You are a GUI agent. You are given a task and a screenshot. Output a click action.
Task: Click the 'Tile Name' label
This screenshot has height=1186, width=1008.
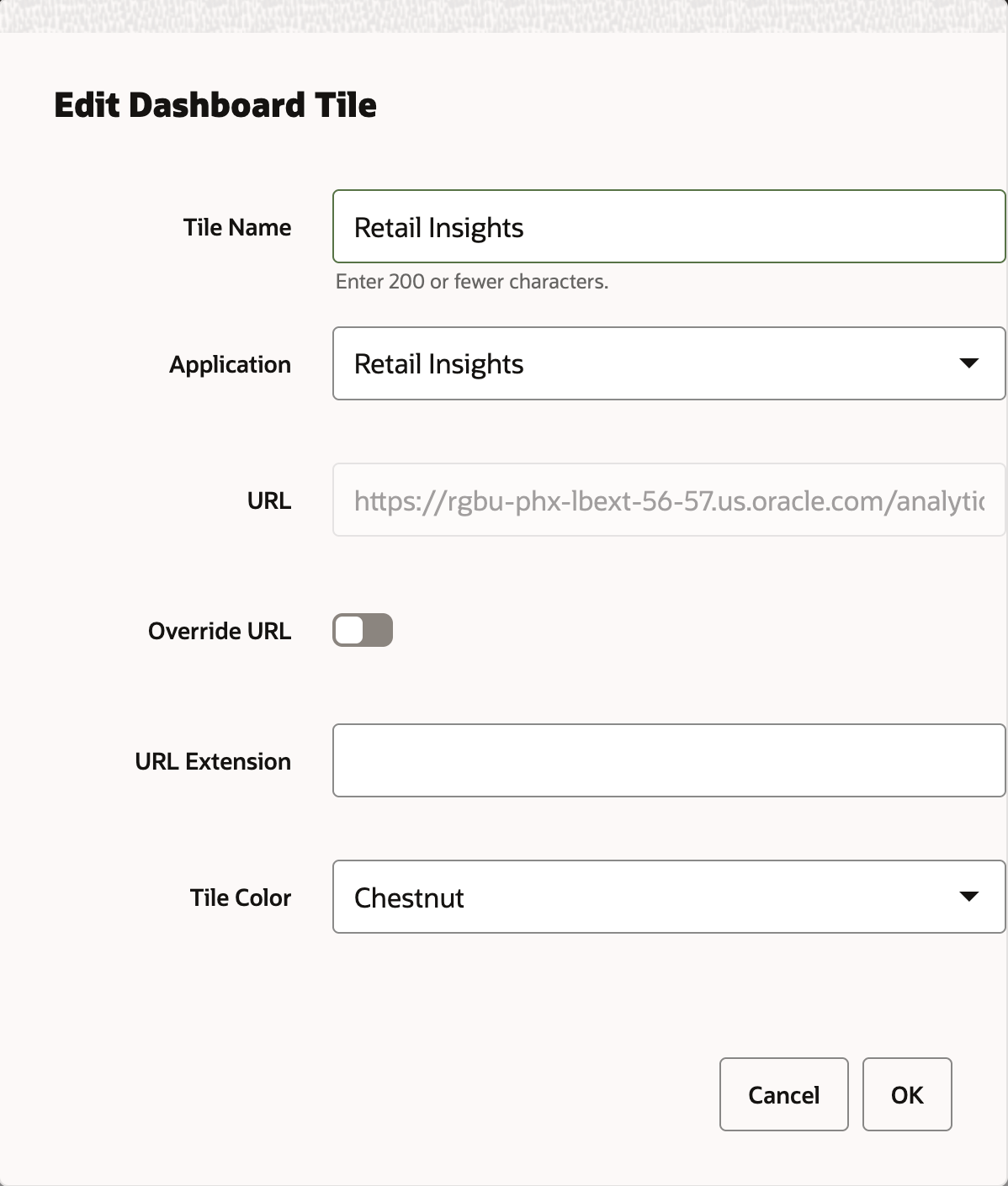pos(237,227)
